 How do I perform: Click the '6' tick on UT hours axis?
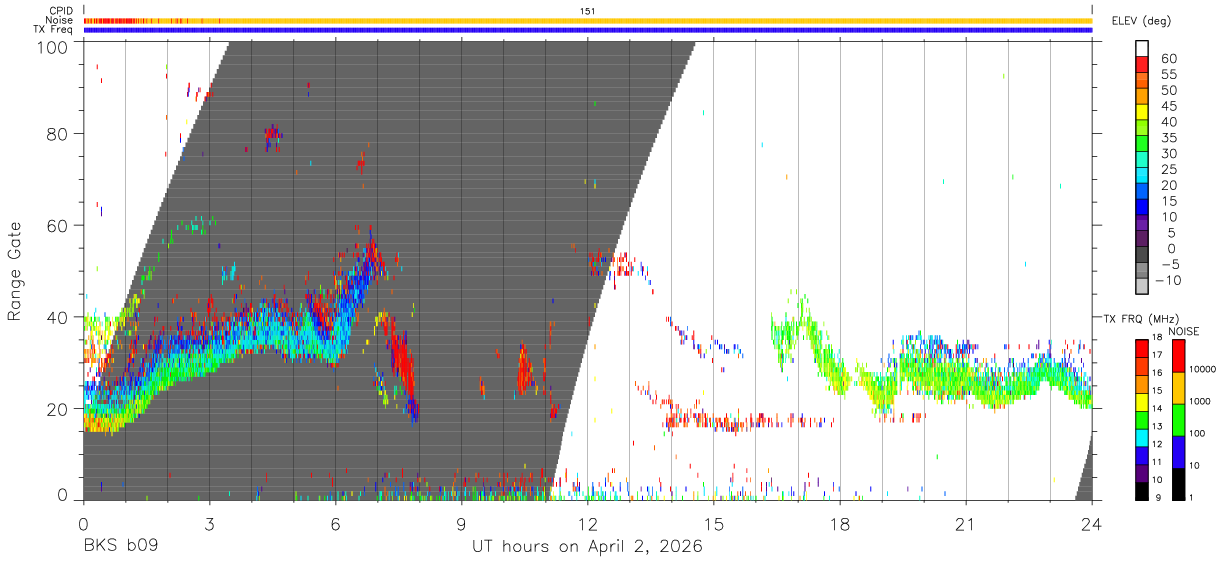click(x=336, y=524)
